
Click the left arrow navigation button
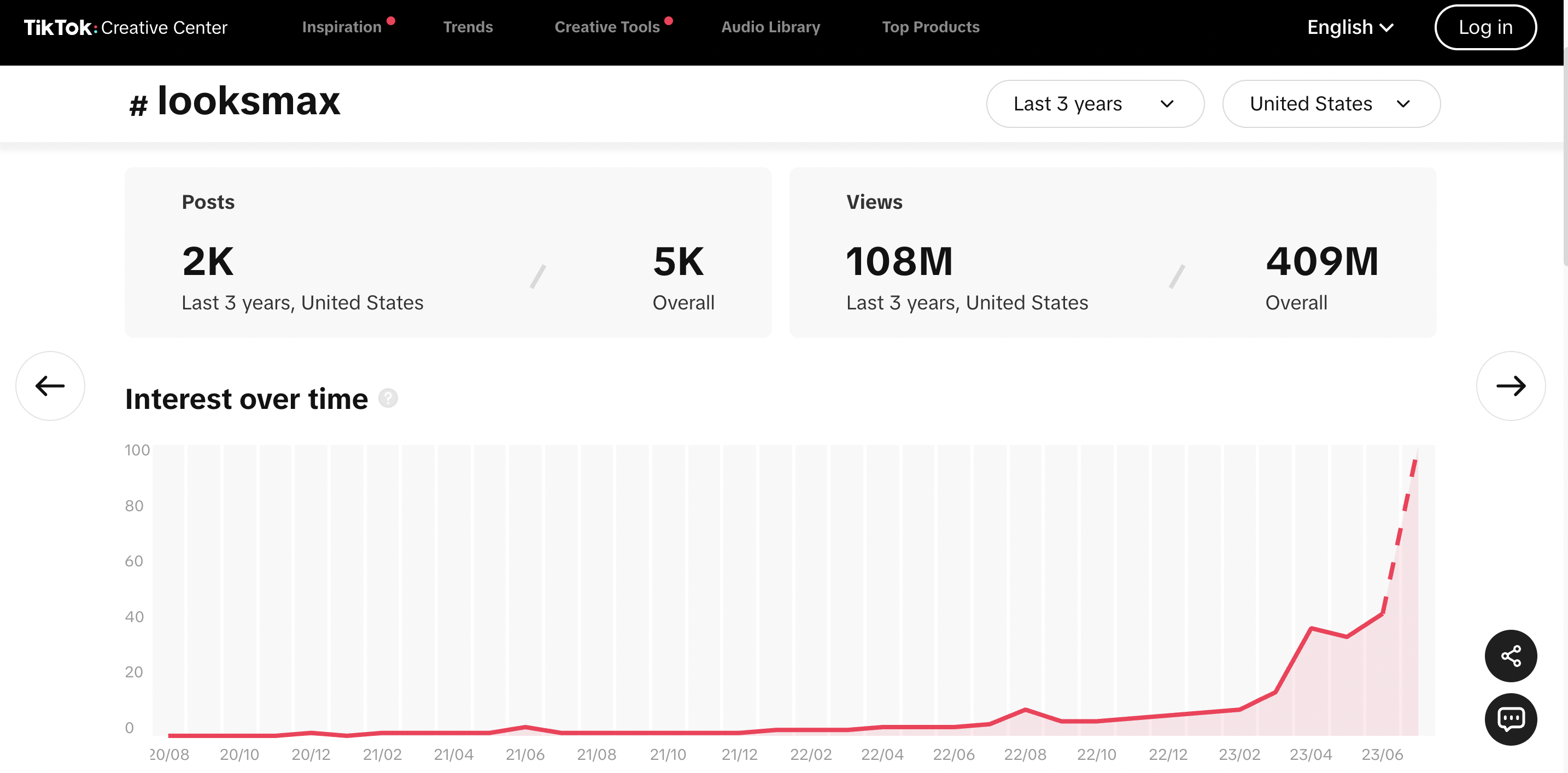point(50,385)
